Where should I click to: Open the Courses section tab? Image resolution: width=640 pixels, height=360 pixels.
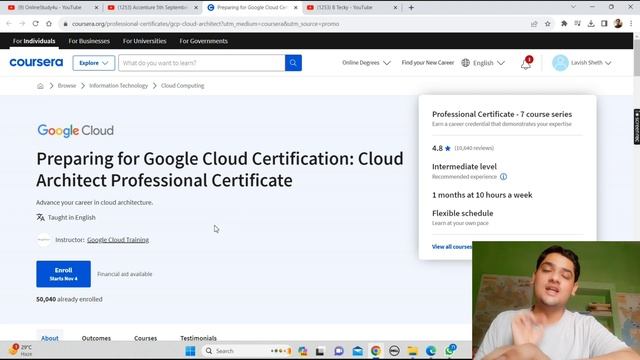pos(145,338)
